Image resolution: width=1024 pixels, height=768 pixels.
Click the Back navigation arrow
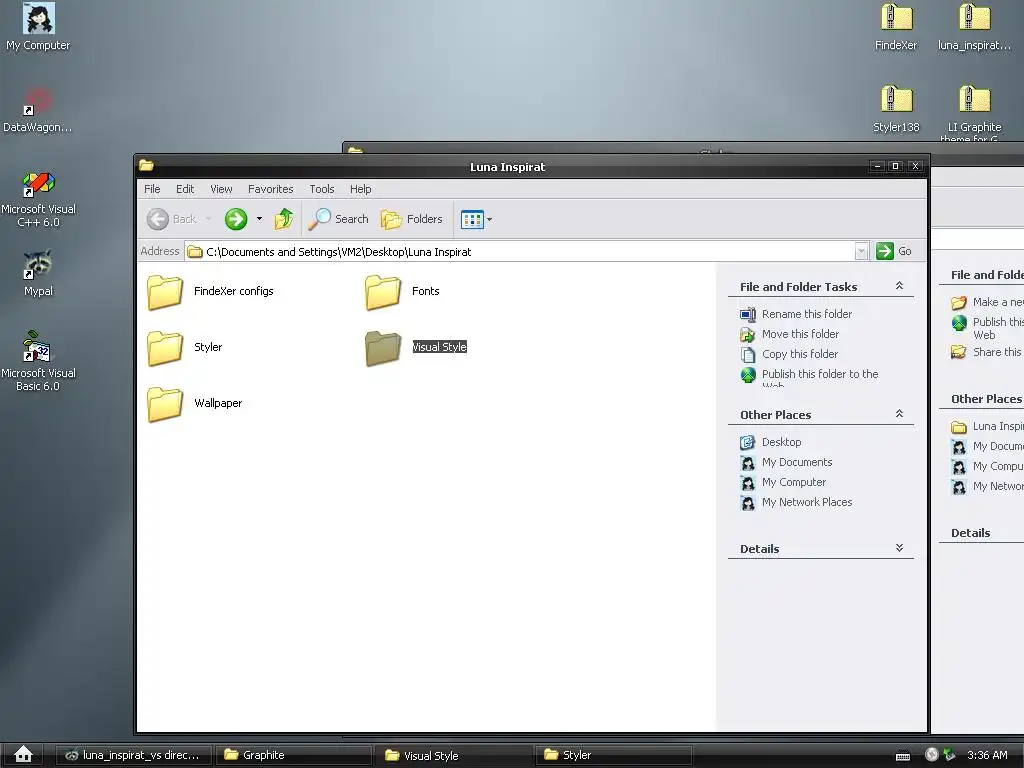point(157,219)
